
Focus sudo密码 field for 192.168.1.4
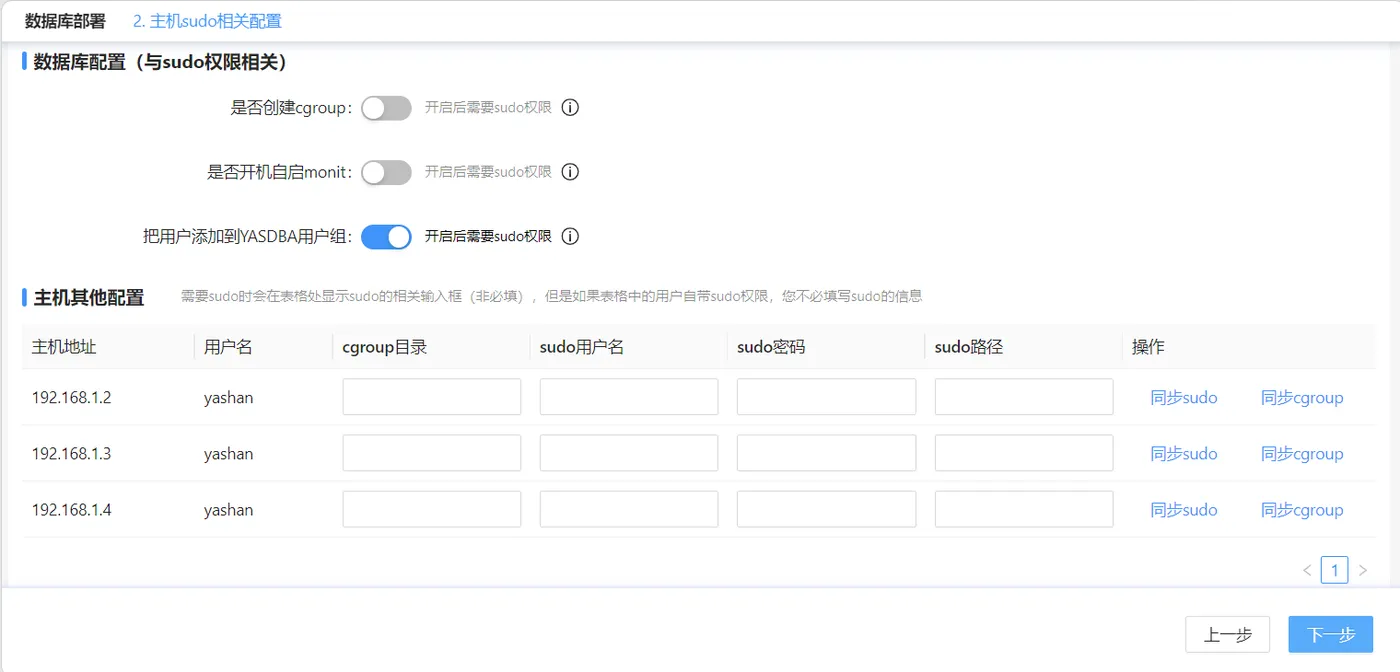point(826,509)
